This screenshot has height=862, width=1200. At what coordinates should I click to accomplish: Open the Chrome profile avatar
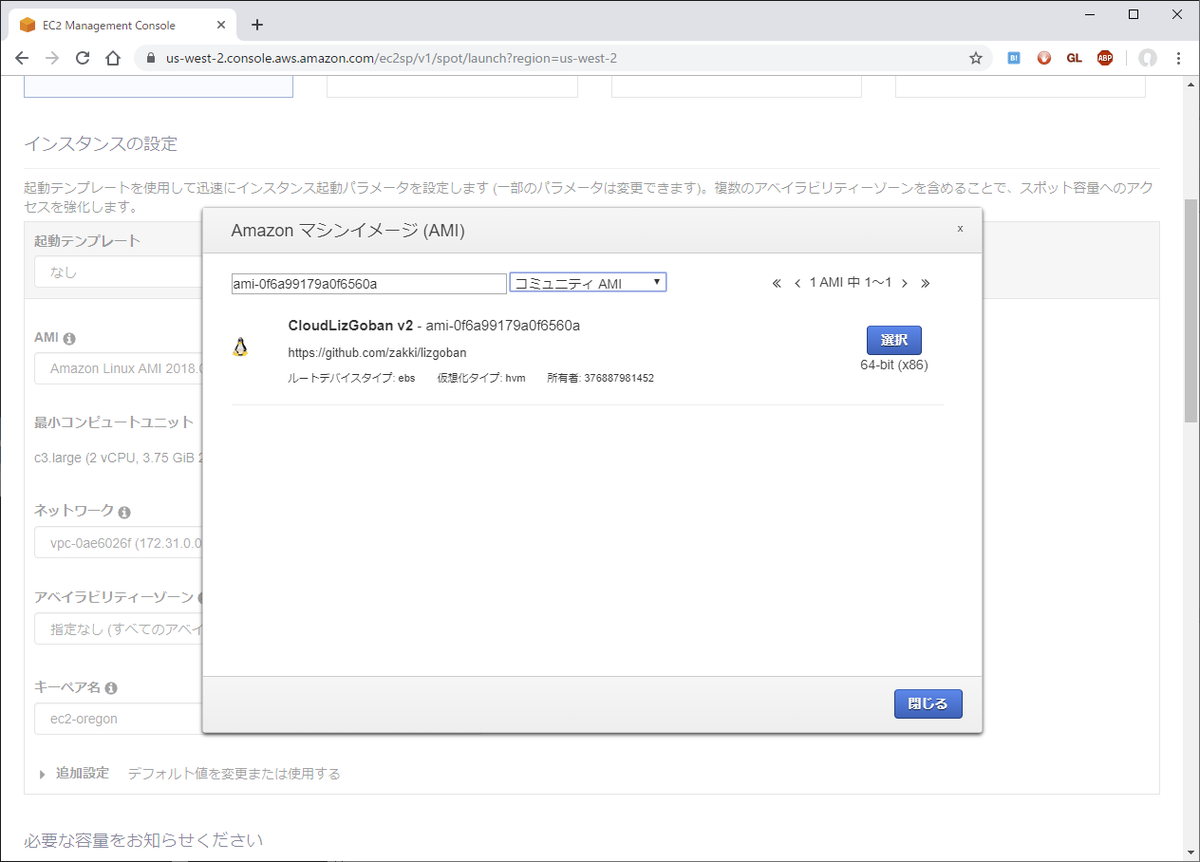(1148, 58)
